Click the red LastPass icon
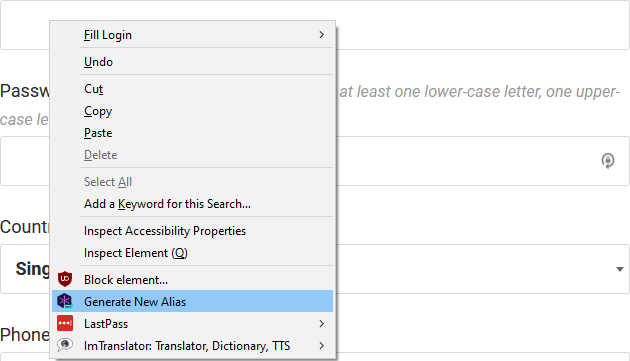The image size is (630, 361). pos(65,323)
